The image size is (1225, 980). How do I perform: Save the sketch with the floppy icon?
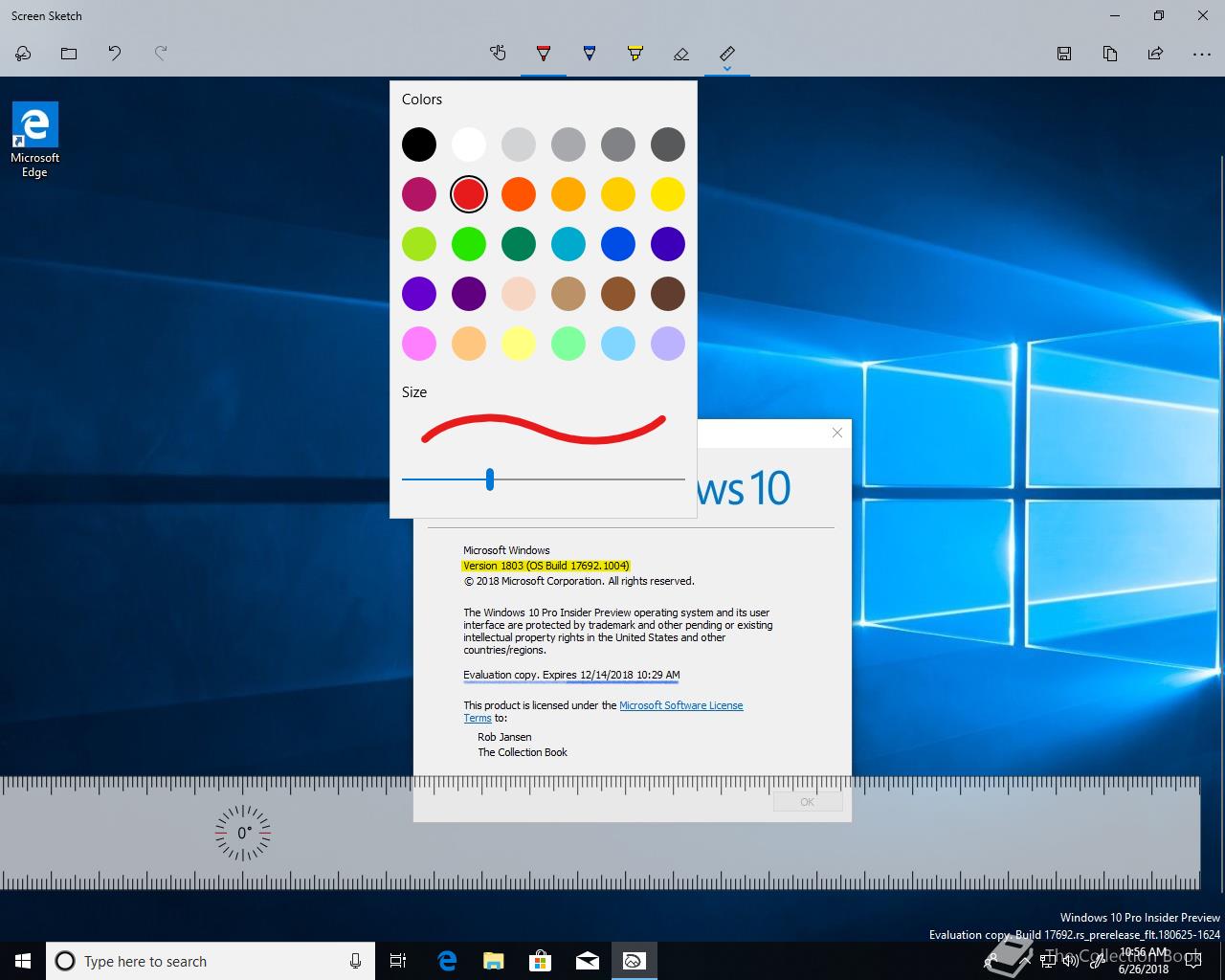click(x=1064, y=54)
